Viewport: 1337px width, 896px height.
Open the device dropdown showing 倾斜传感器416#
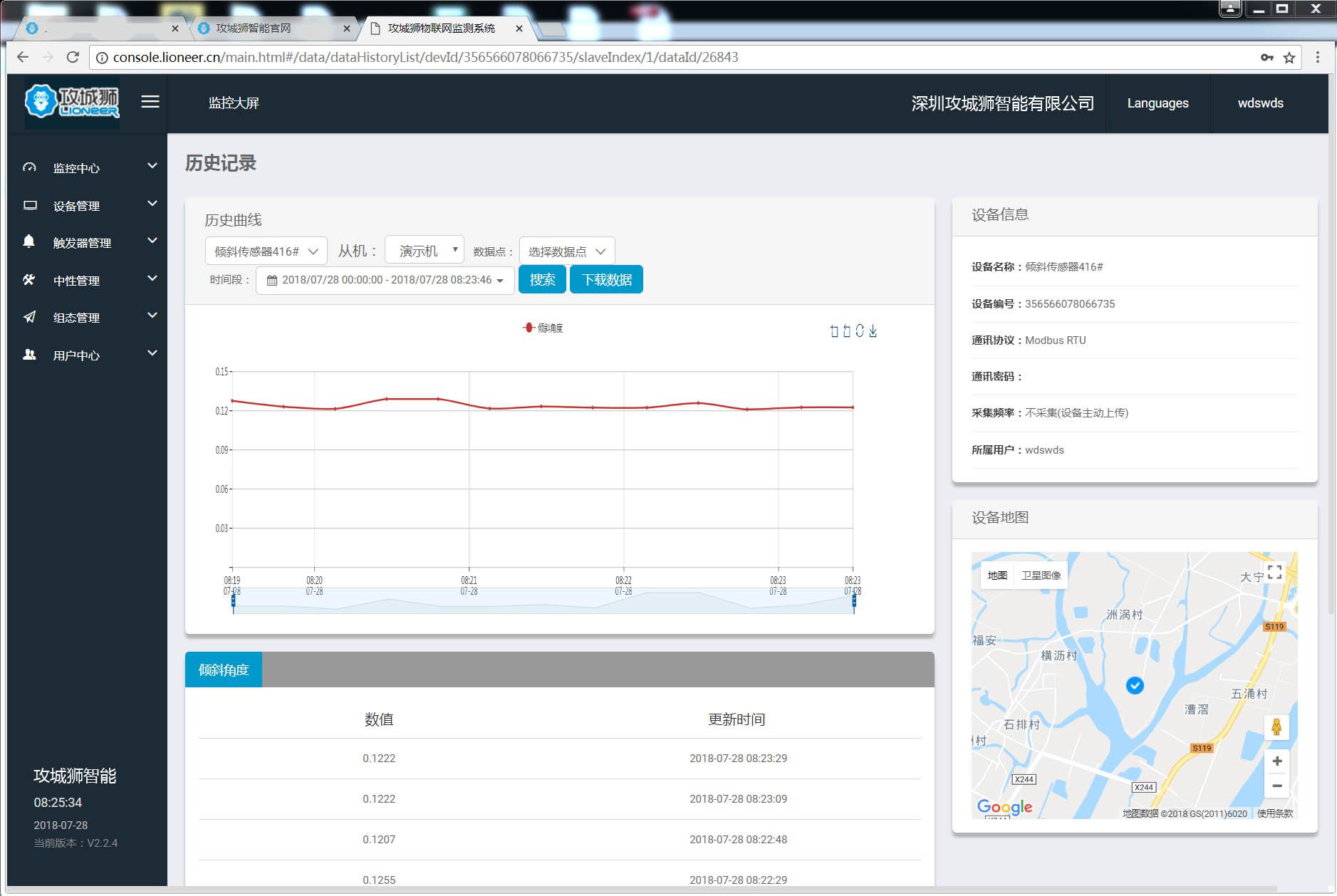pos(266,251)
